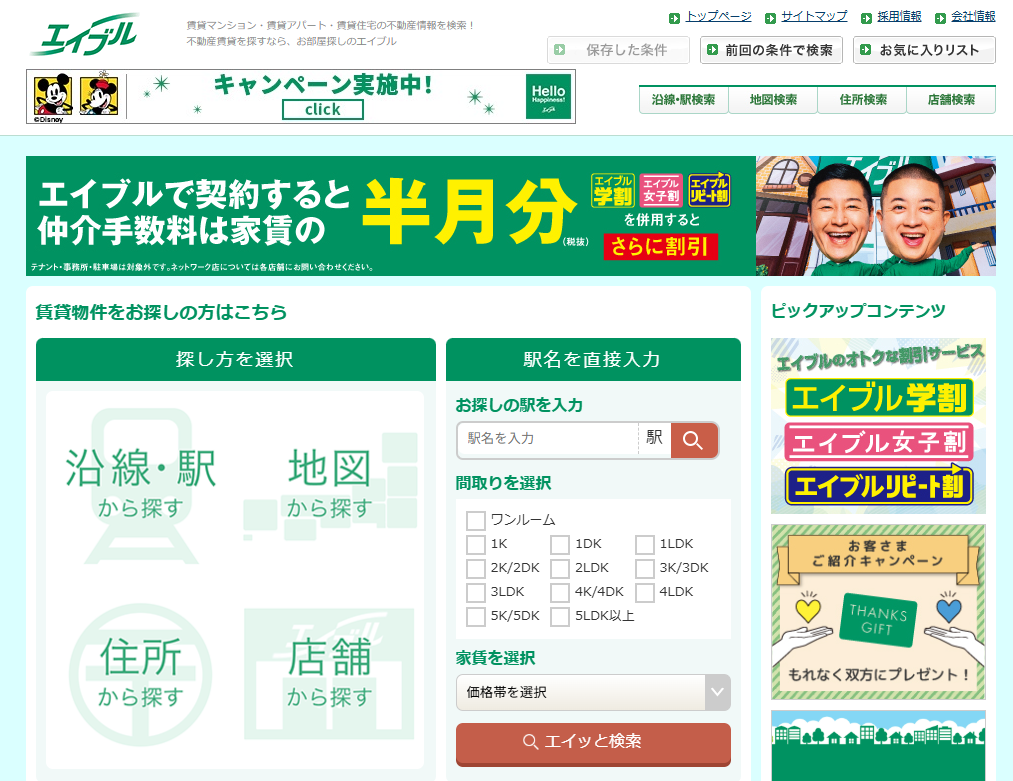
Task: Click the 間取りを選択 label
Action: click(x=504, y=483)
